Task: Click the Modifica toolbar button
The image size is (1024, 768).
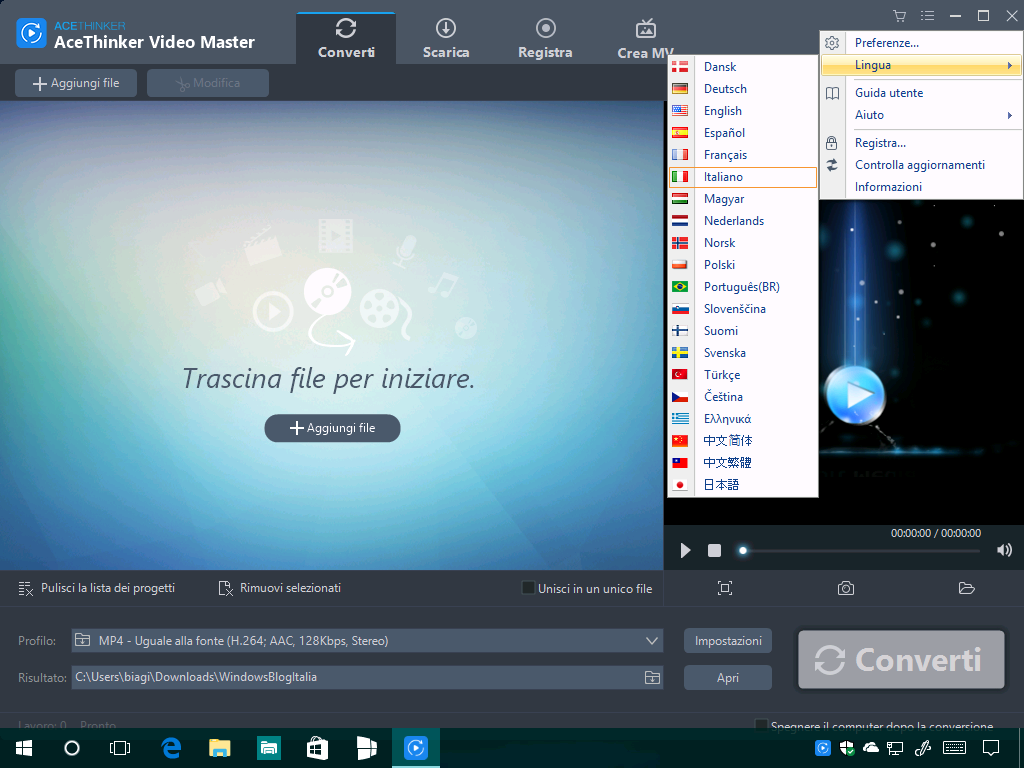Action: point(208,83)
